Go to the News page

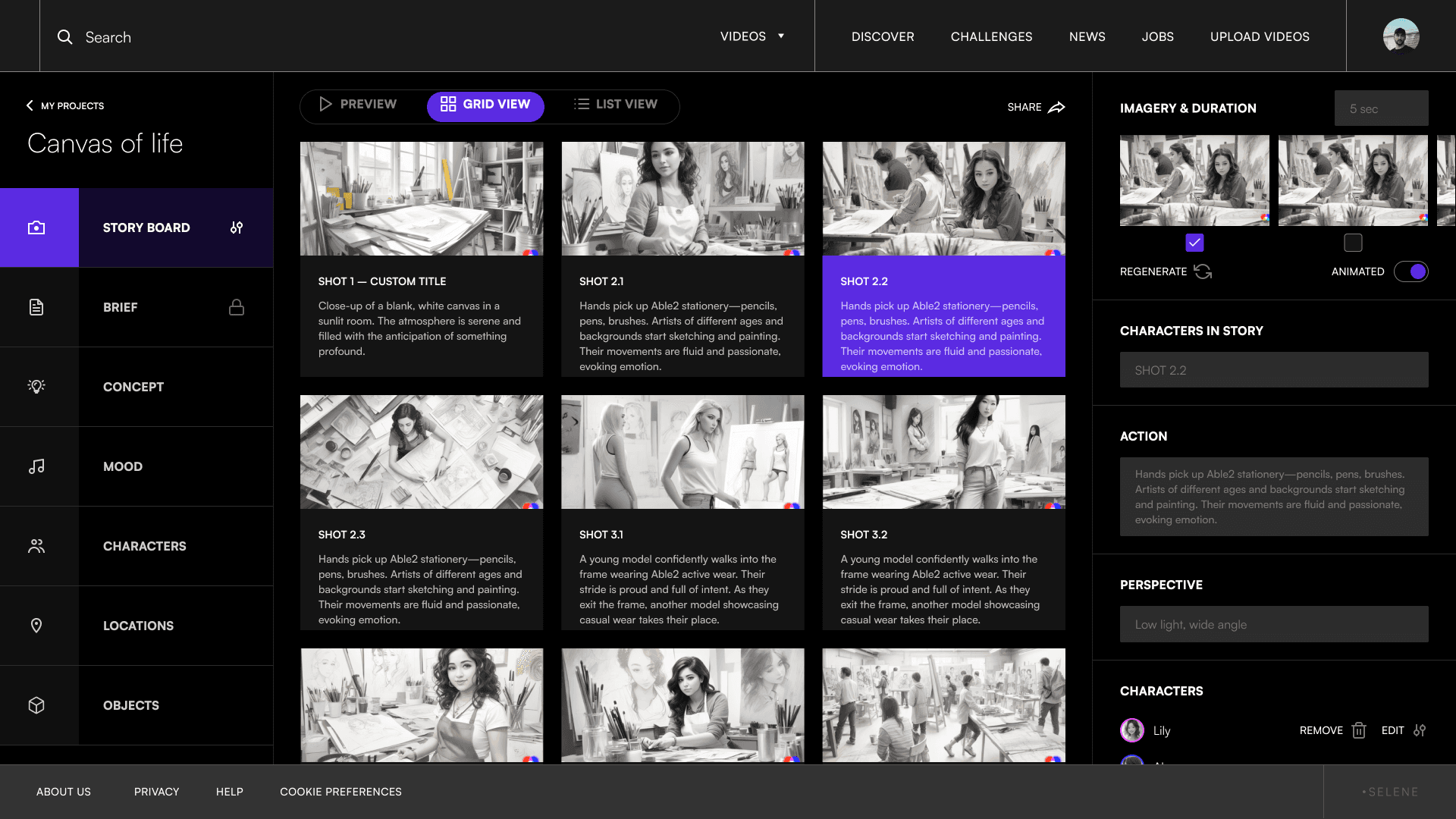pyautogui.click(x=1087, y=36)
